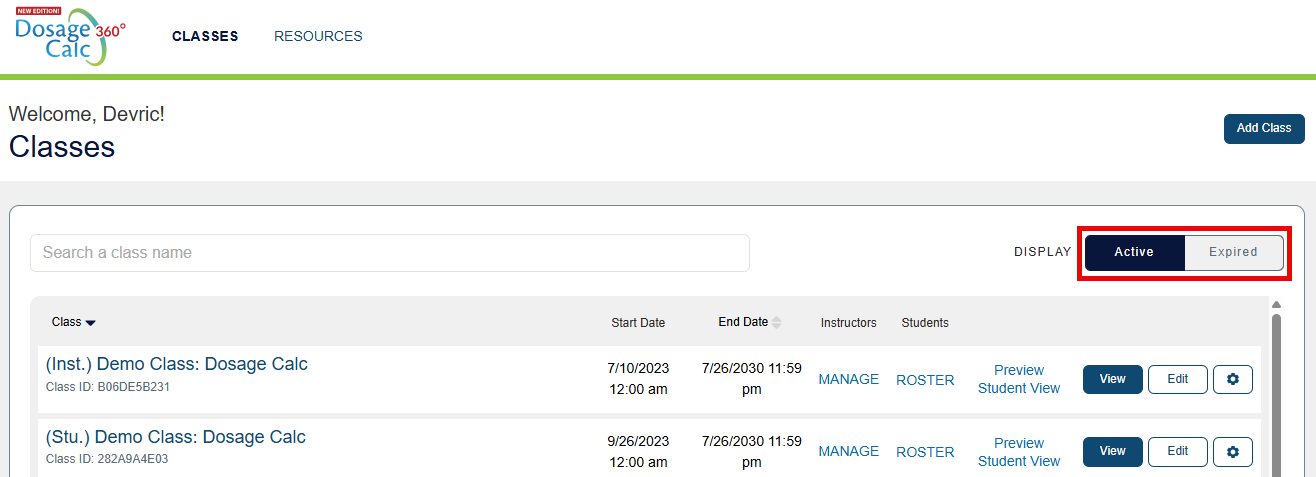The width and height of the screenshot is (1316, 477).
Task: Sort by End Date arrows icon
Action: tap(777, 323)
